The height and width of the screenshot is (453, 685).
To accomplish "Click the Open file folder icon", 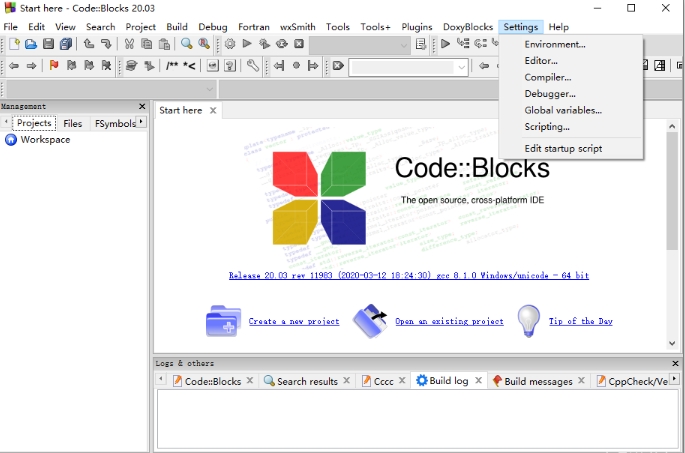I will pyautogui.click(x=31, y=44).
